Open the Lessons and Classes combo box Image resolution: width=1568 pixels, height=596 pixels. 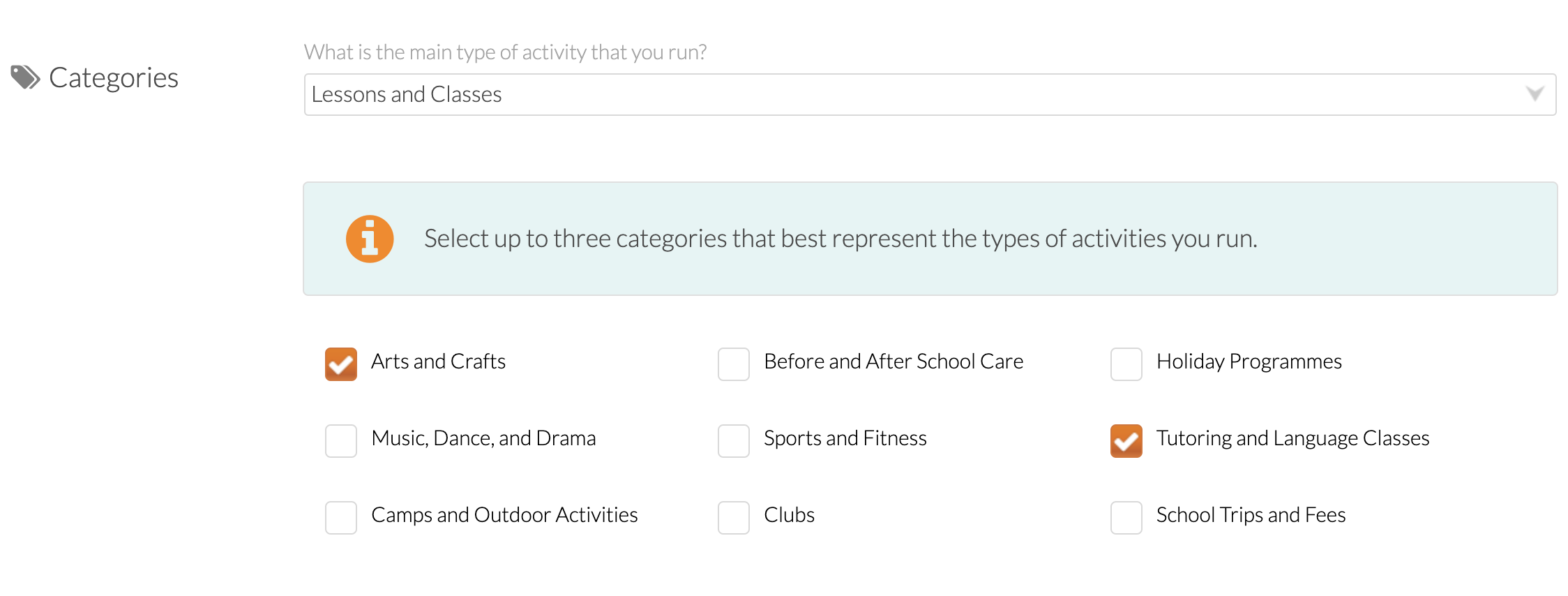930,95
